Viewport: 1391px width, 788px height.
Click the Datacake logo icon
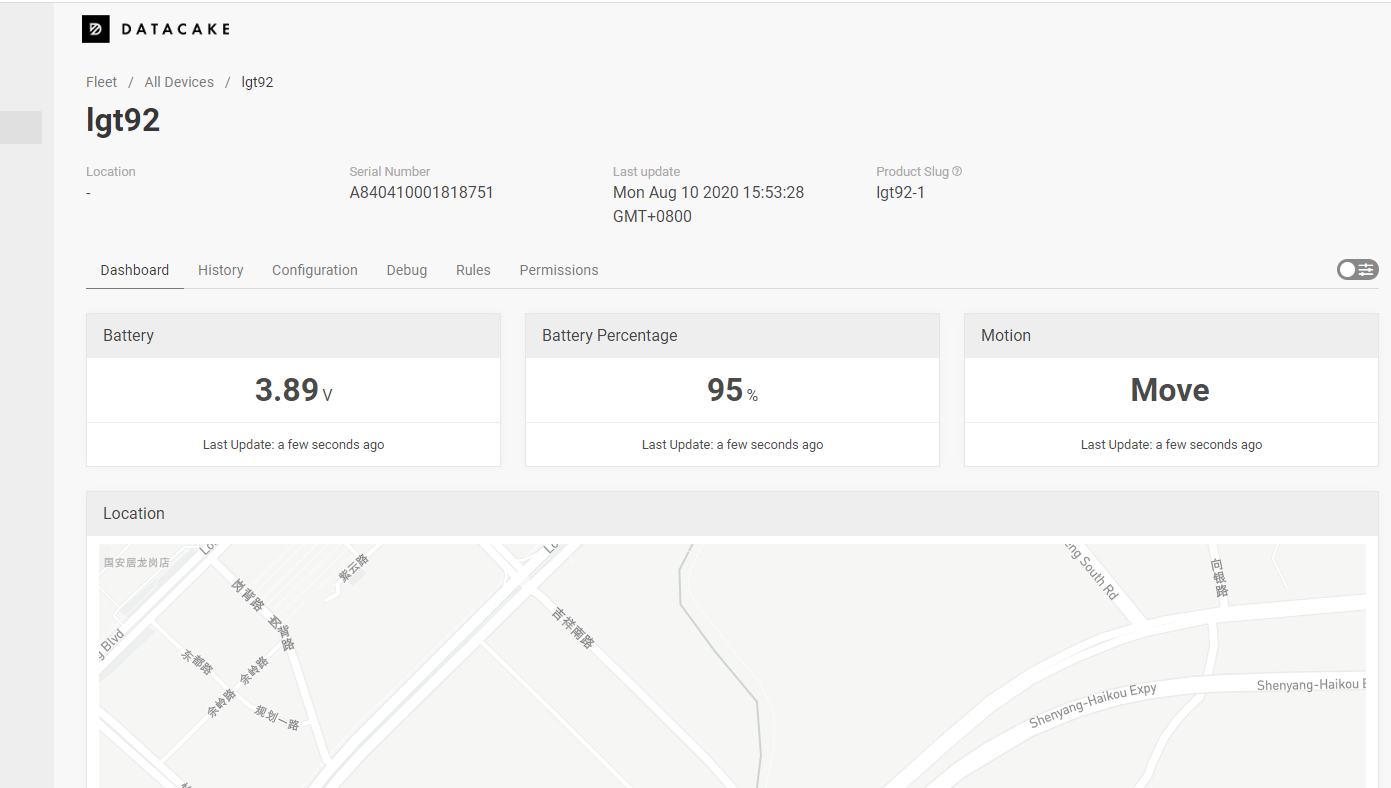[x=96, y=29]
